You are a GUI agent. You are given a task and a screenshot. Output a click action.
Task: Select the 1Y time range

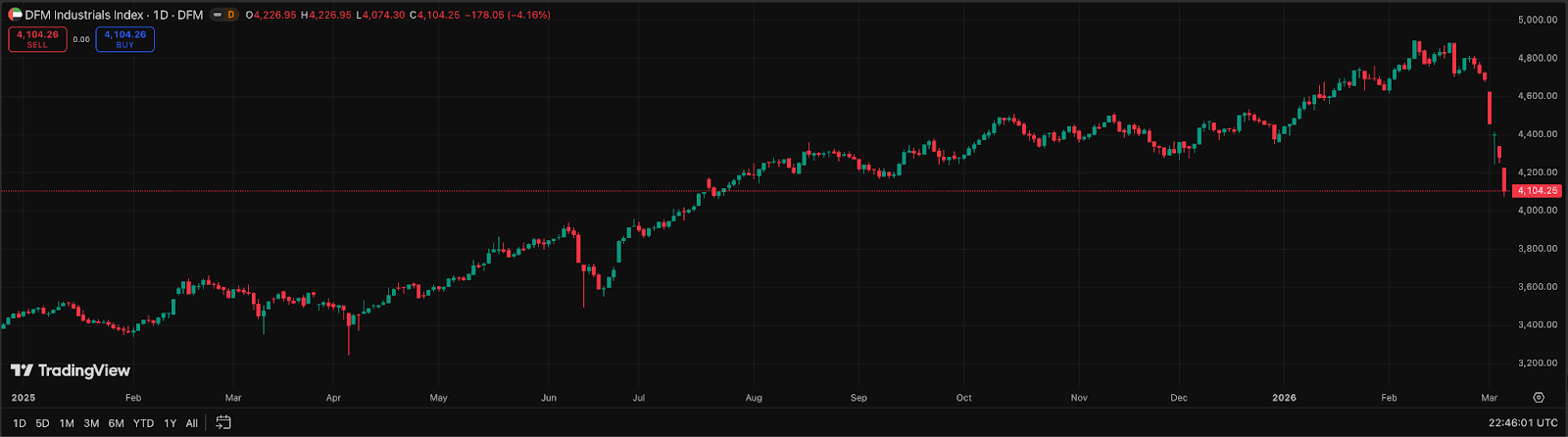171,423
